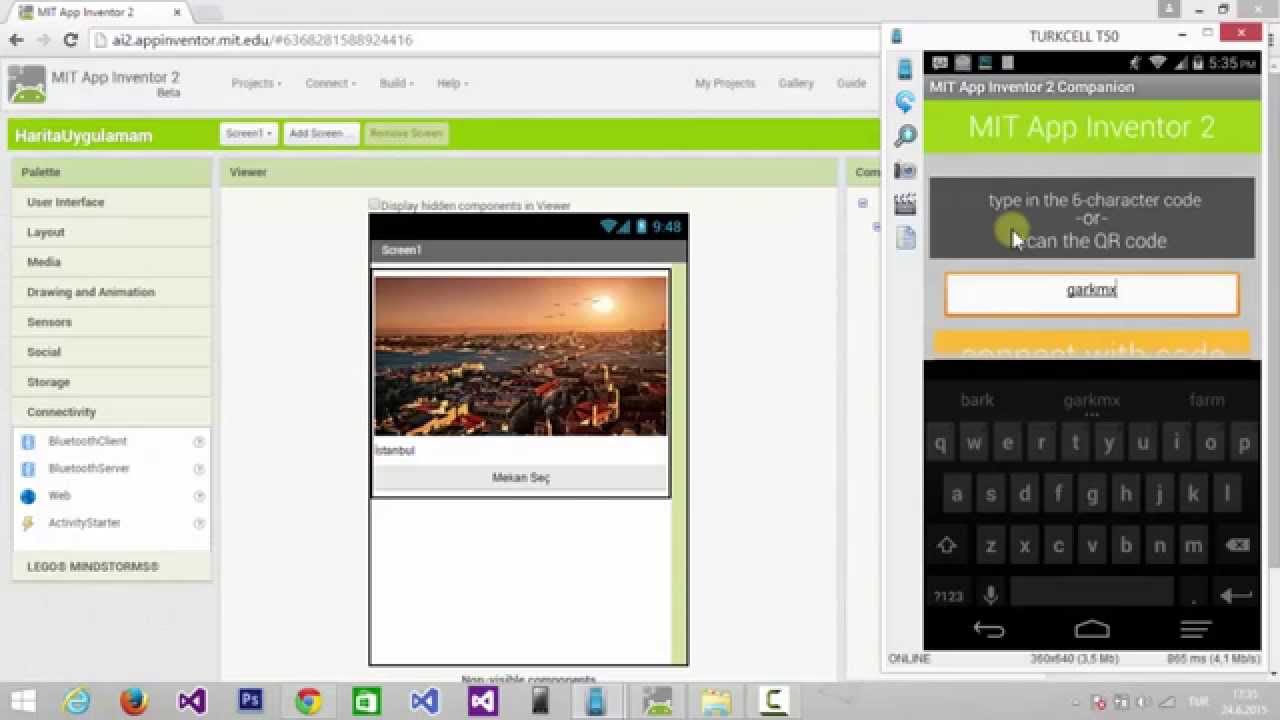Tap the ?123 symbols key
Screen dimensions: 1280x720
pyautogui.click(x=948, y=595)
